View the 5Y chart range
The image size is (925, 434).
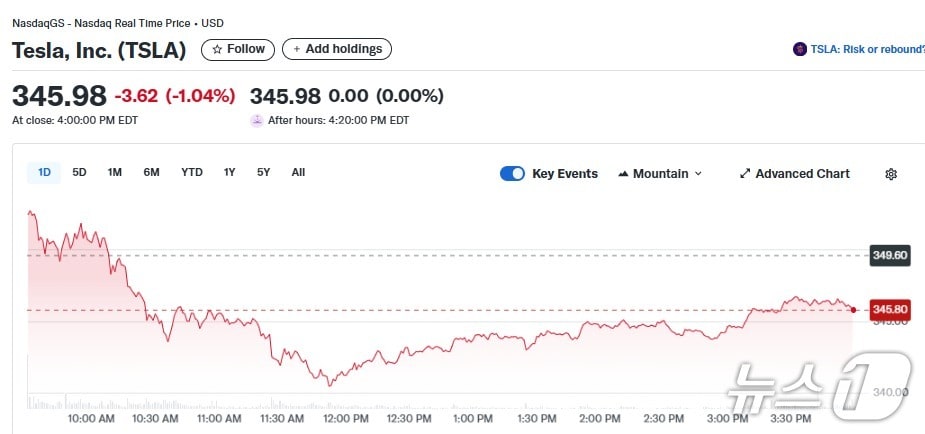click(263, 172)
